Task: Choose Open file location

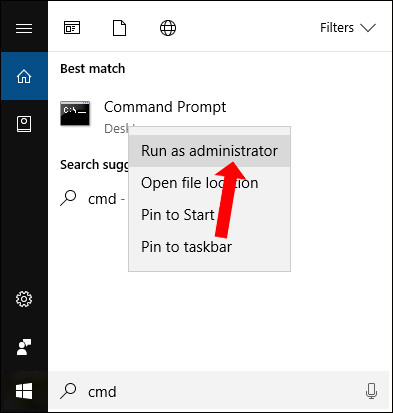Action: pos(209,183)
